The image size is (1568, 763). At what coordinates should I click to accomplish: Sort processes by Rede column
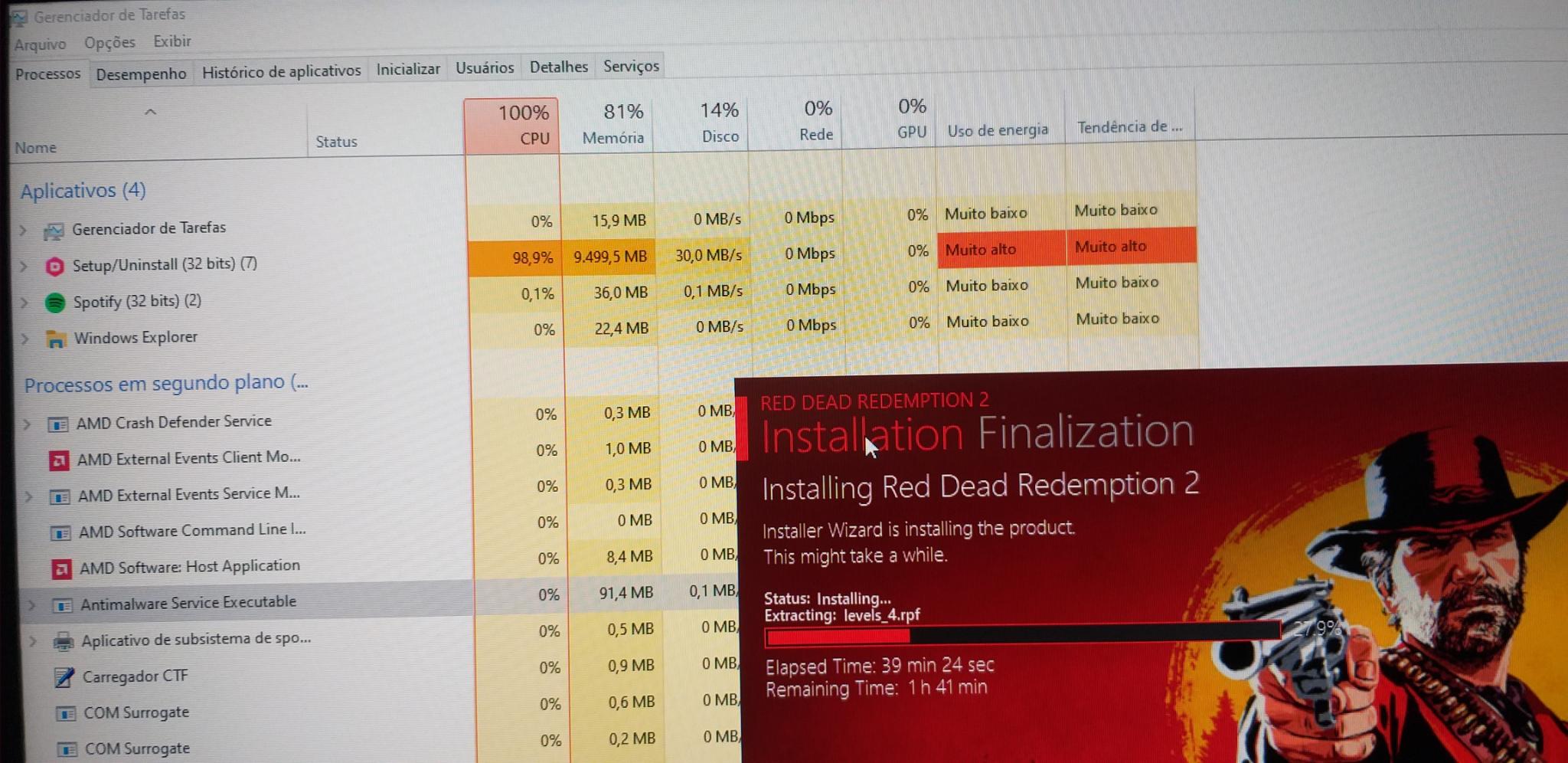pyautogui.click(x=795, y=121)
